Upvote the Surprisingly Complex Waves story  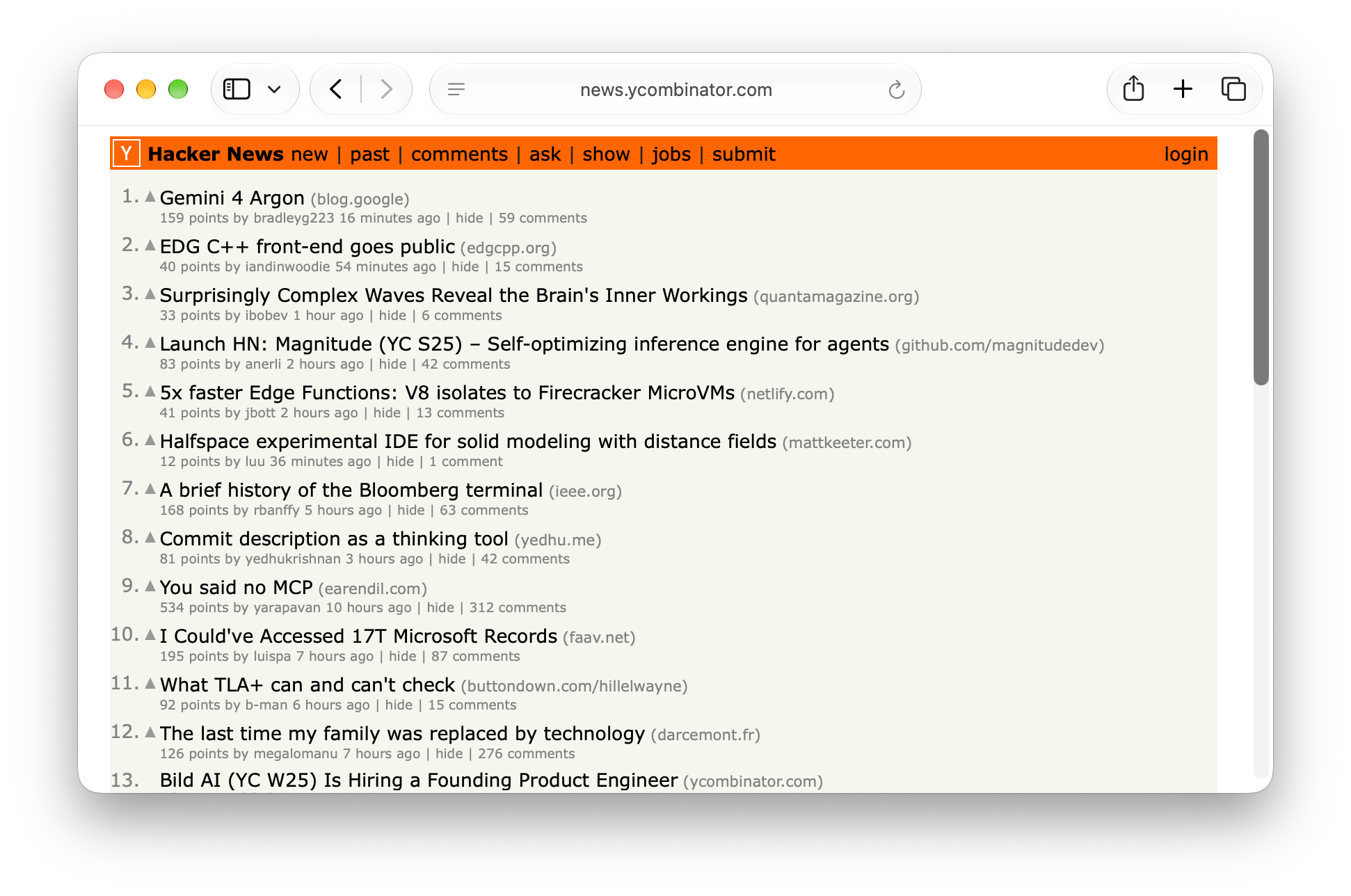point(150,294)
